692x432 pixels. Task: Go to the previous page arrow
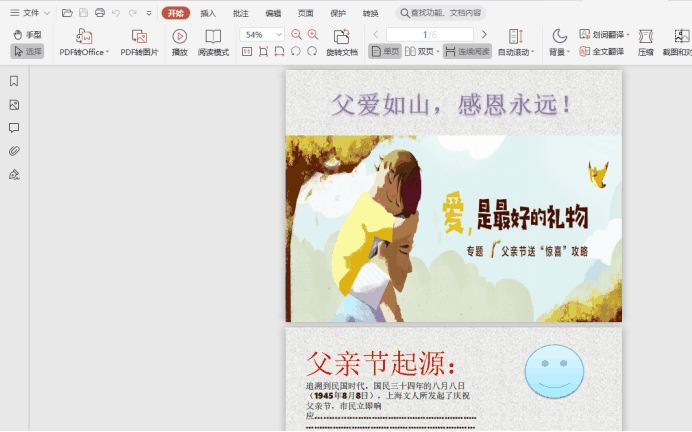(376, 34)
